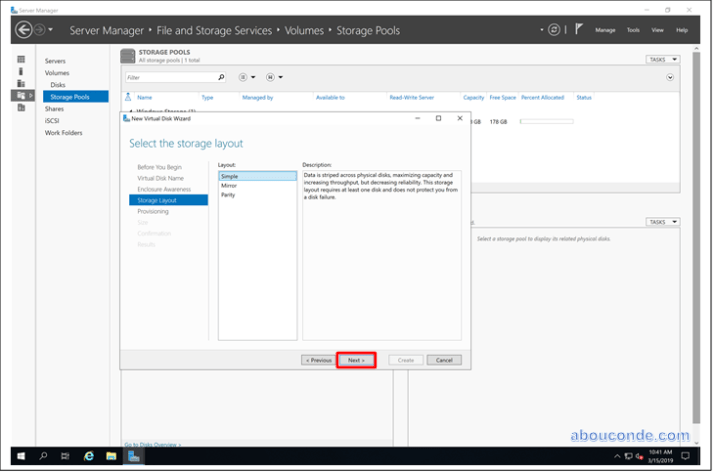The image size is (714, 472).
Task: Open File Explorer from the taskbar
Action: coord(111,456)
